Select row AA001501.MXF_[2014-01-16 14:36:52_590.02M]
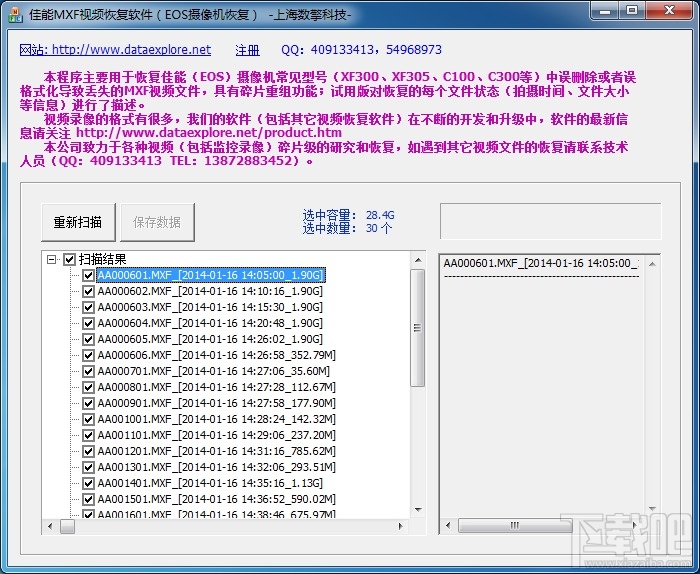This screenshot has width=700, height=574. point(217,499)
